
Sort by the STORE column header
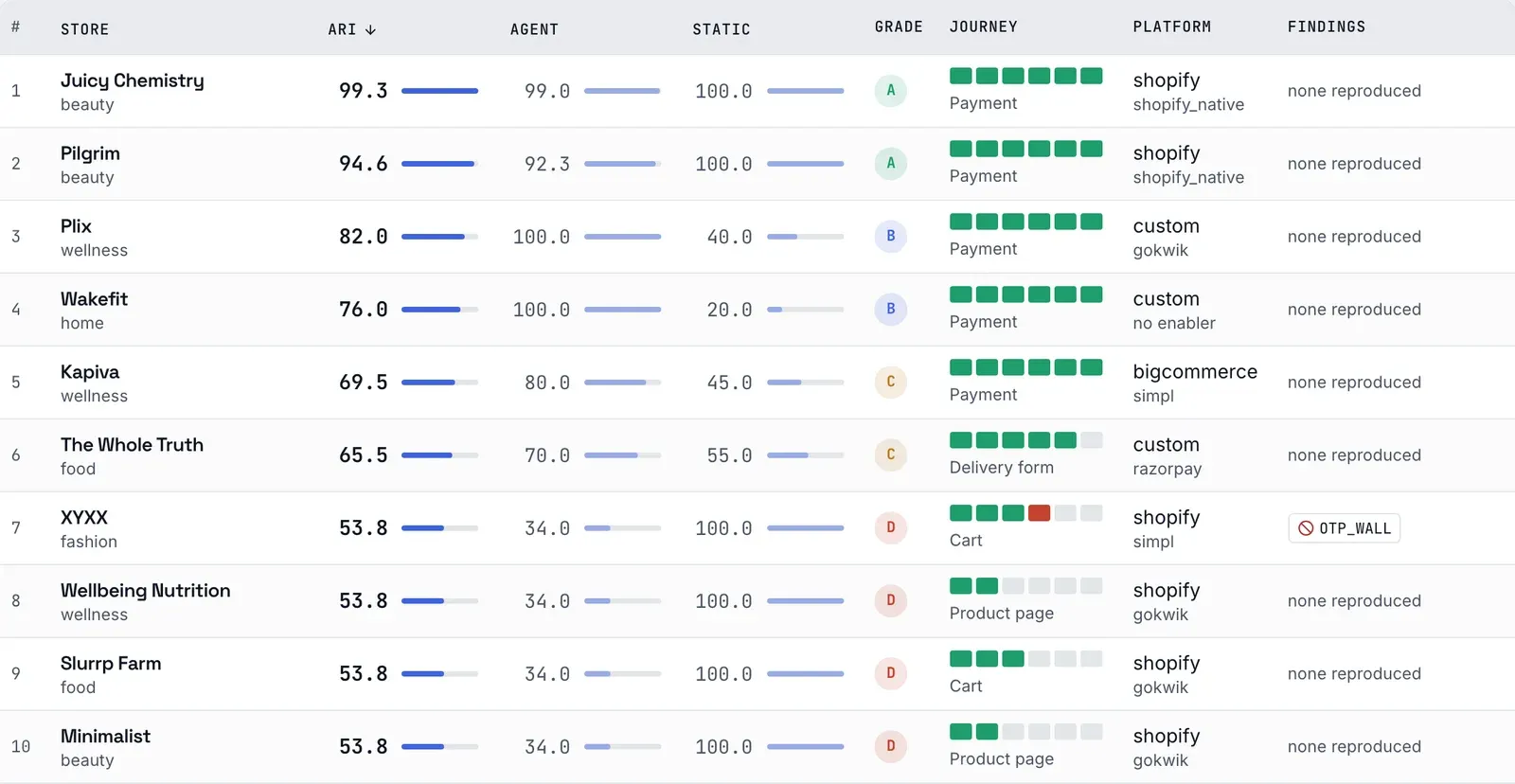[85, 29]
